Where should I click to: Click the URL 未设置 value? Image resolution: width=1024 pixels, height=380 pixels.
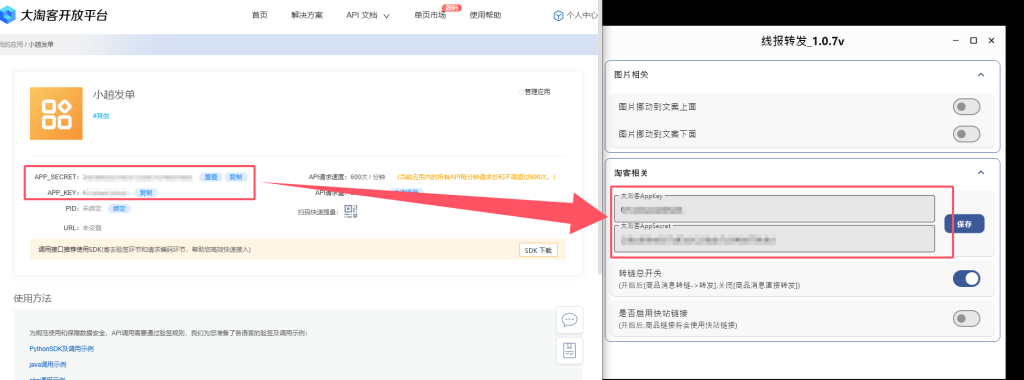coord(91,228)
